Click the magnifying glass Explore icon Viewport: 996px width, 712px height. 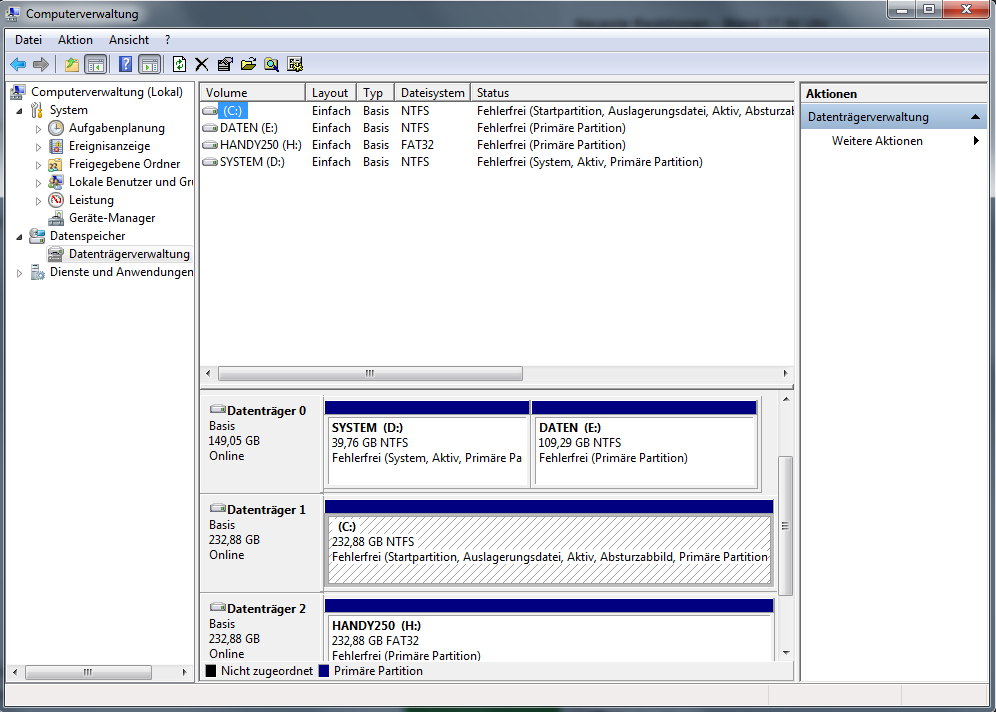pos(271,64)
